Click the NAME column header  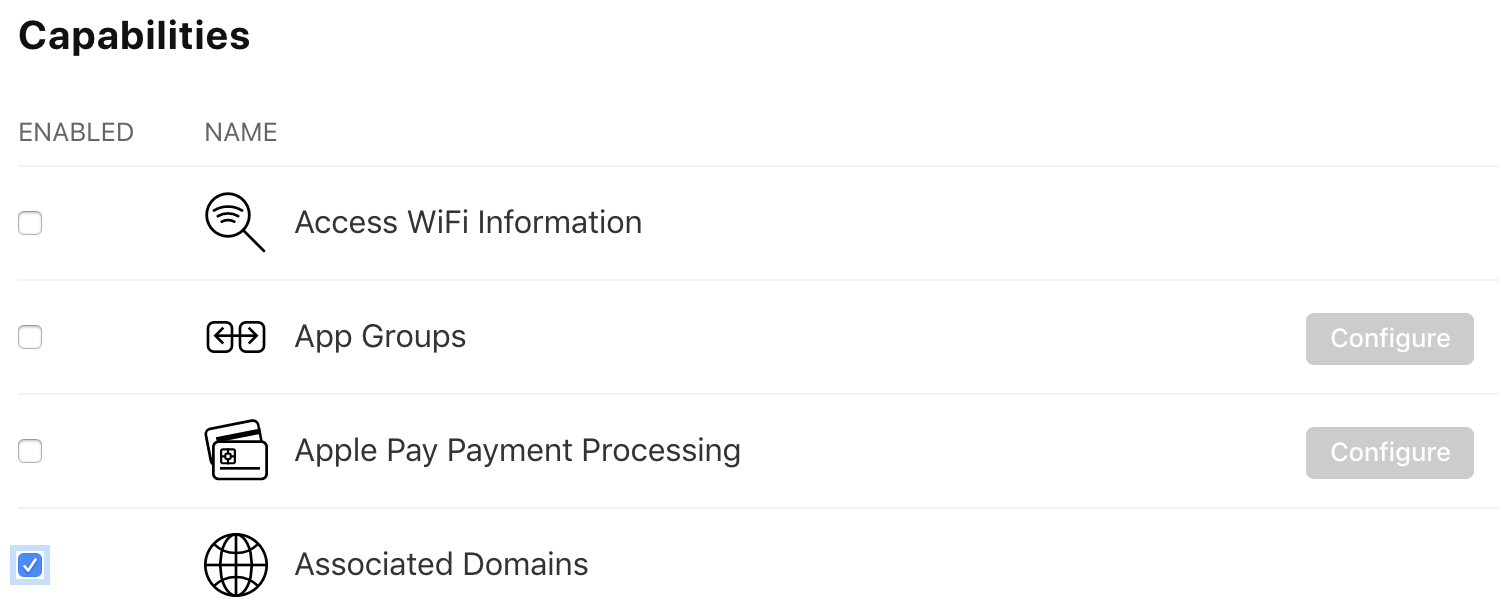240,132
